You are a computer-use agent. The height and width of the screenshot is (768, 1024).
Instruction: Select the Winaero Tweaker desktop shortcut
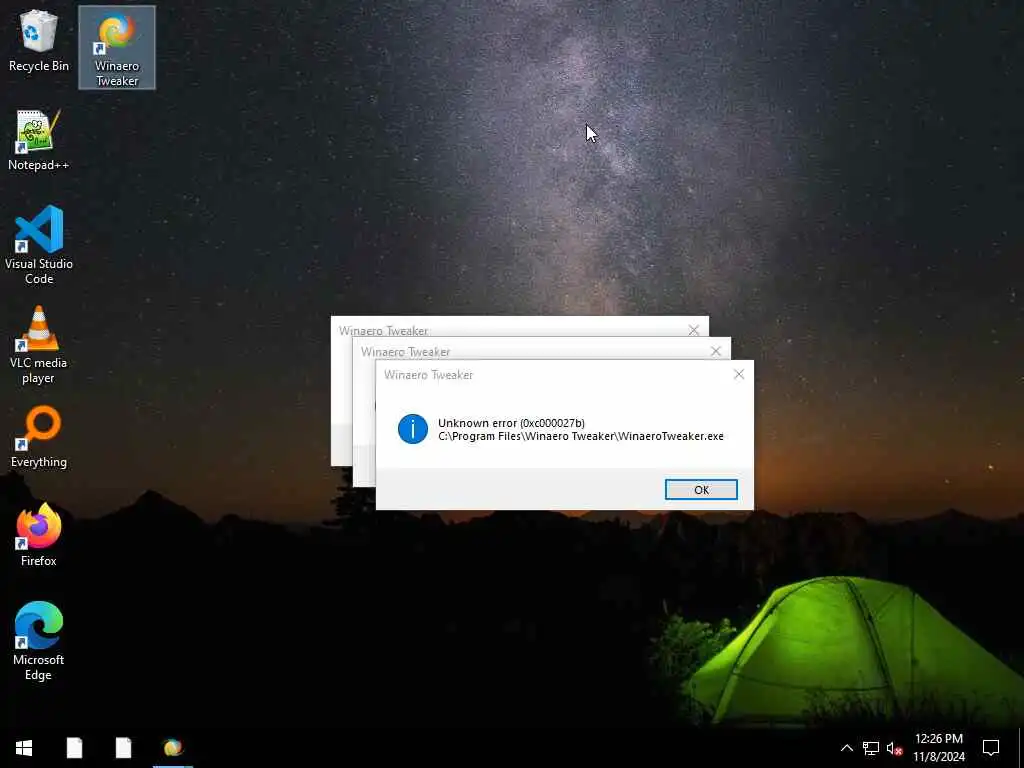(117, 48)
